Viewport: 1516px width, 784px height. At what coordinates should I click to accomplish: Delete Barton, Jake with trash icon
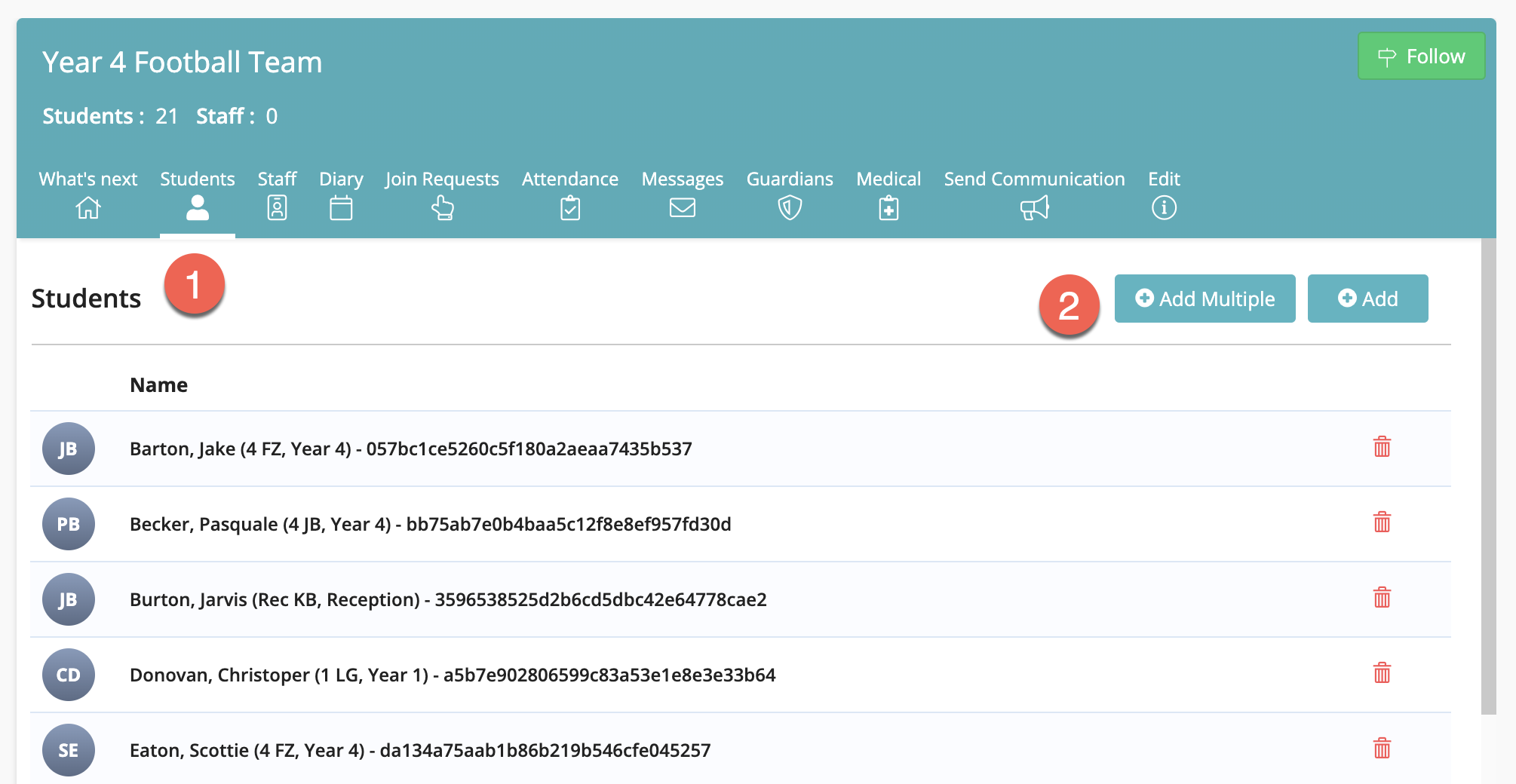point(1382,447)
